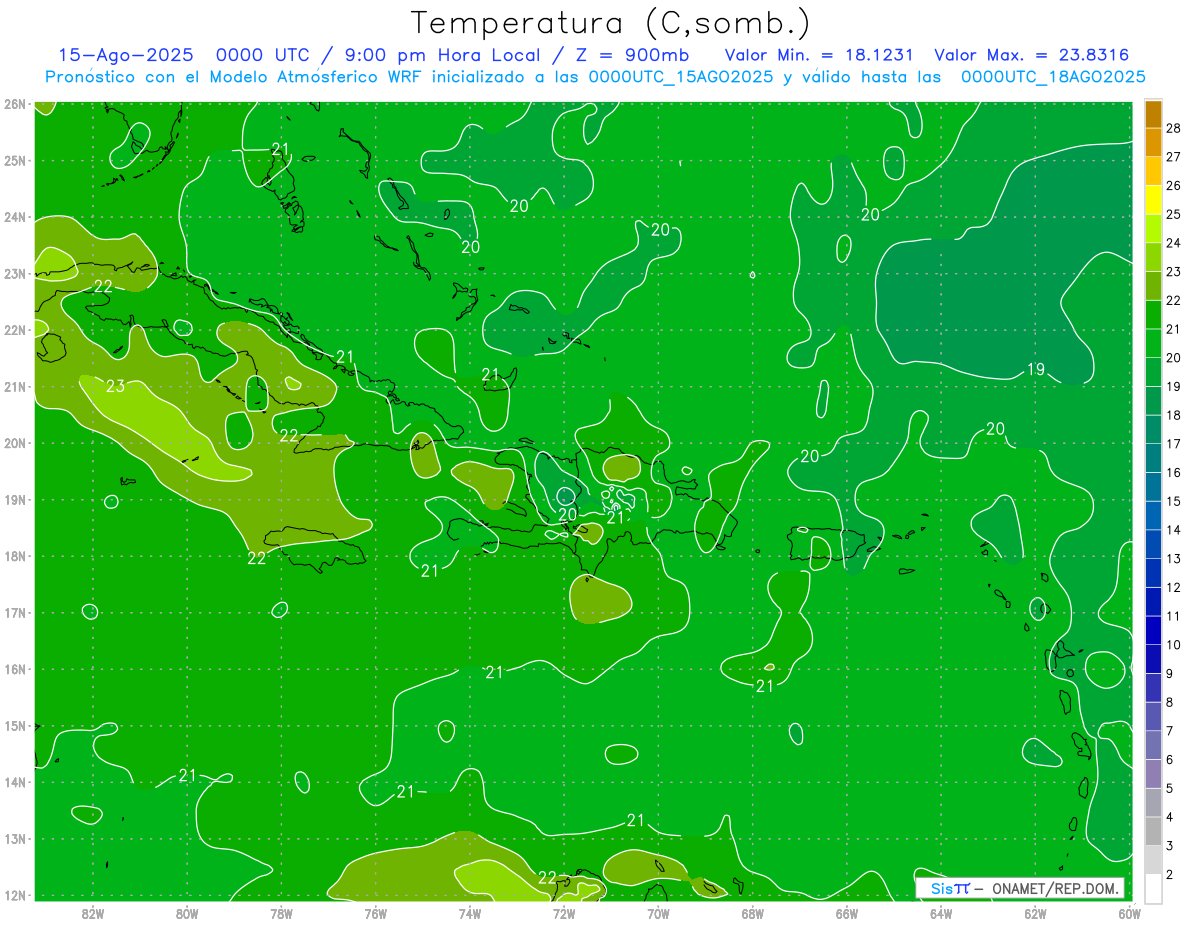Screen dimensions: 1200x927
Task: Click the longitude label "72W"
Action: point(564,913)
